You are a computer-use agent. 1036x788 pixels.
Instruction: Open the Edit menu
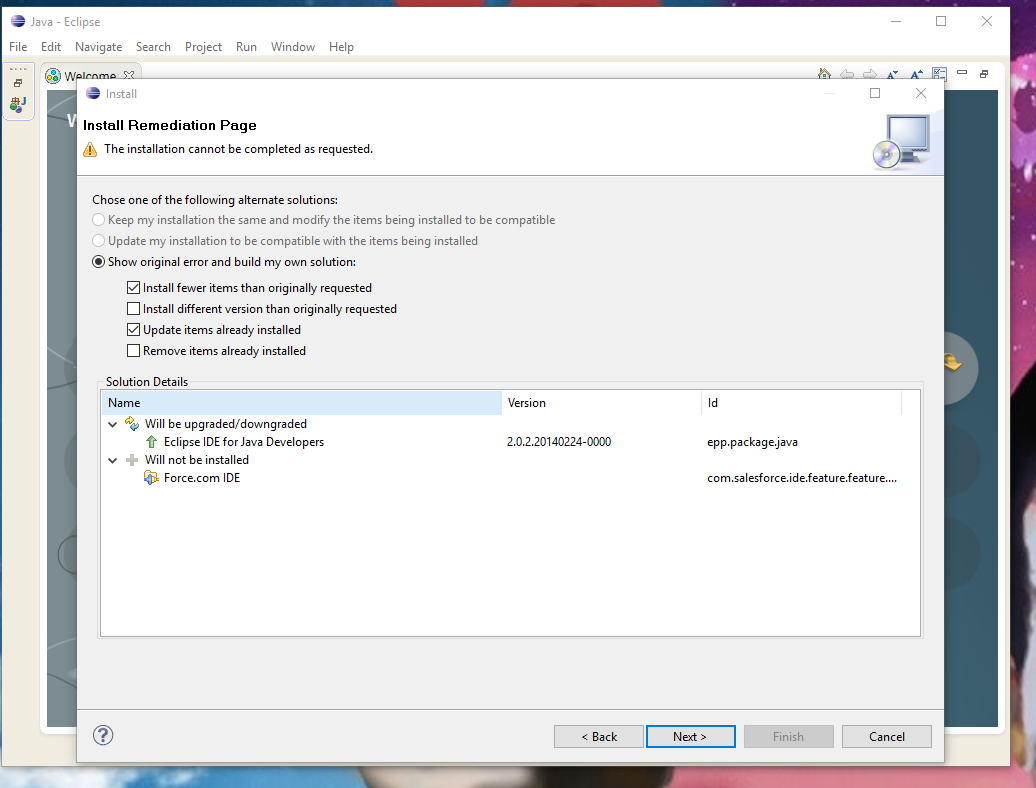tap(51, 47)
